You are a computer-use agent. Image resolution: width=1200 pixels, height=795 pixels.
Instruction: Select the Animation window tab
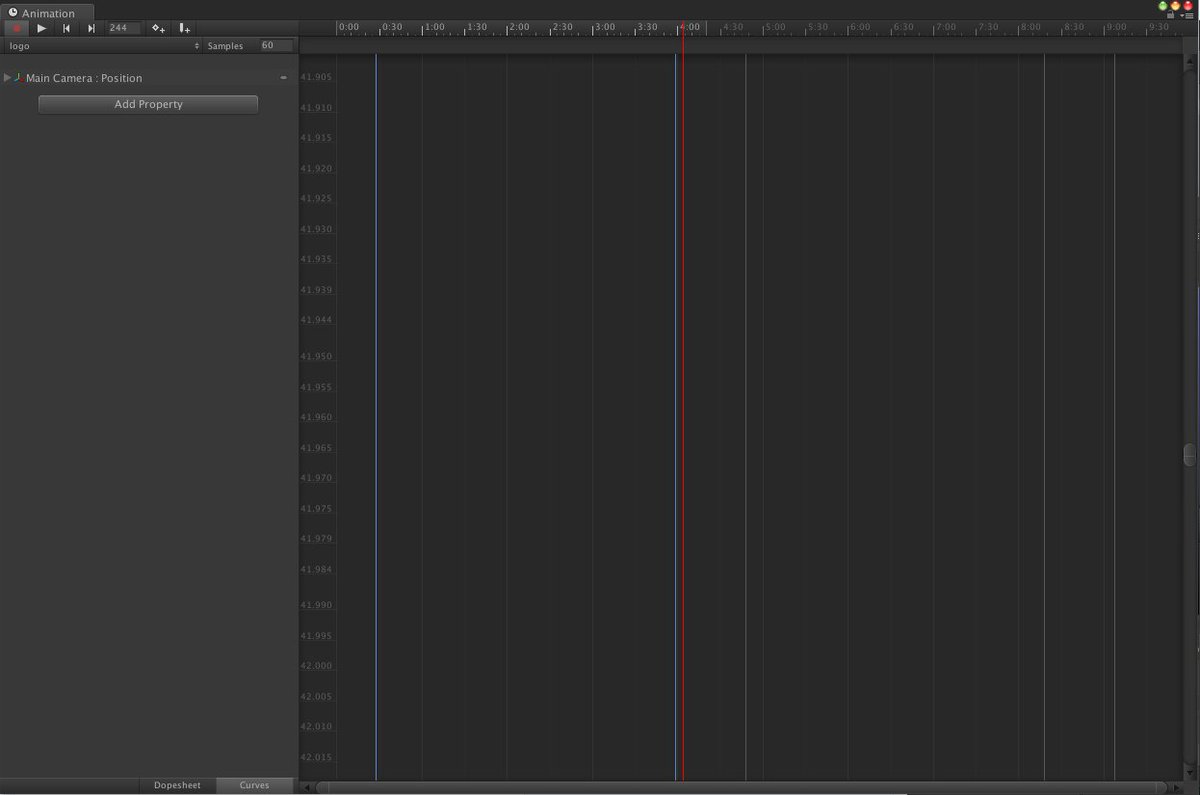coord(48,12)
